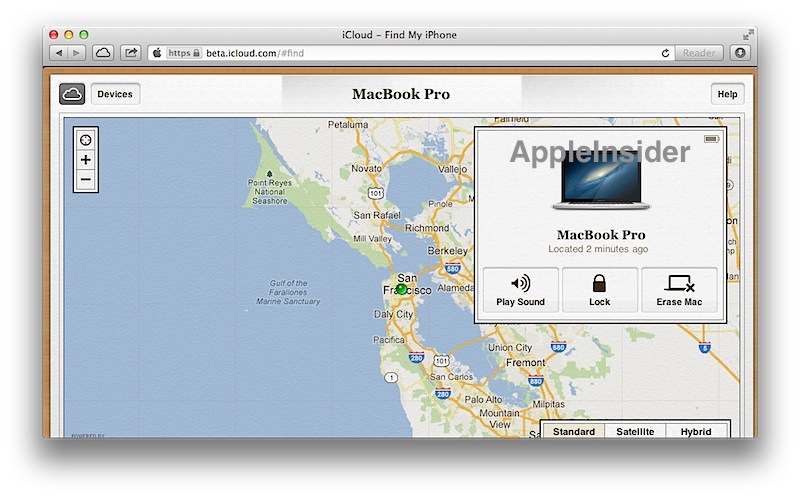Click Point Reyes National Seashore label
Image resolution: width=800 pixels, height=497 pixels.
[x=269, y=191]
